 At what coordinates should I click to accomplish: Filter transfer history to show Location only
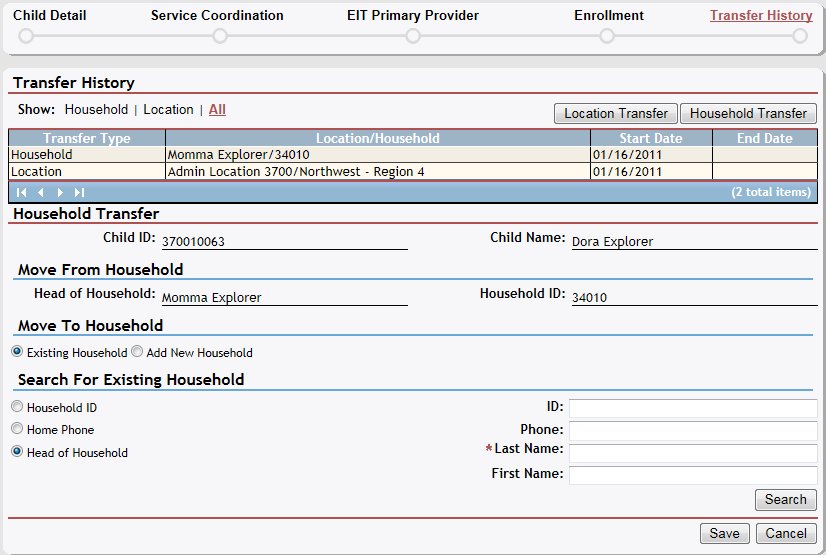click(168, 110)
